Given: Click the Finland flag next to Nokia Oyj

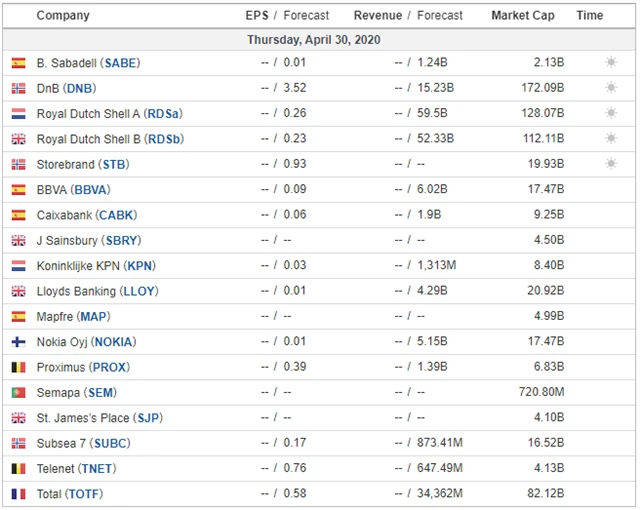Looking at the screenshot, I should tap(18, 342).
